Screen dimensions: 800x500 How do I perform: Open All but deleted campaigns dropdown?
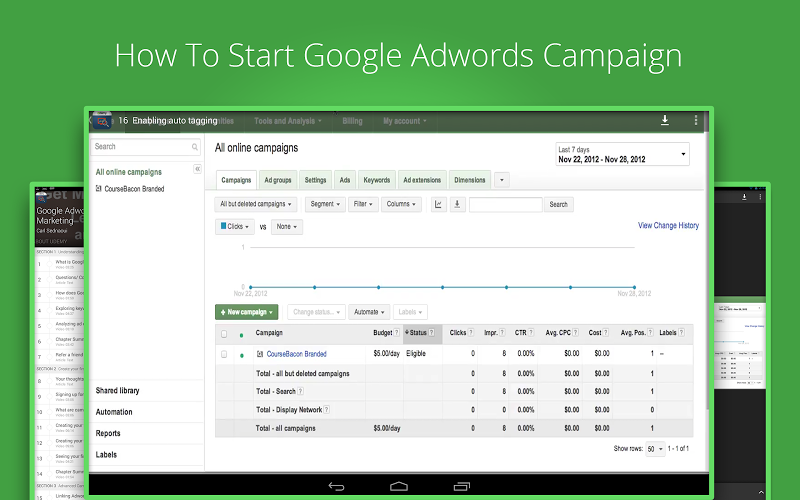tap(255, 204)
